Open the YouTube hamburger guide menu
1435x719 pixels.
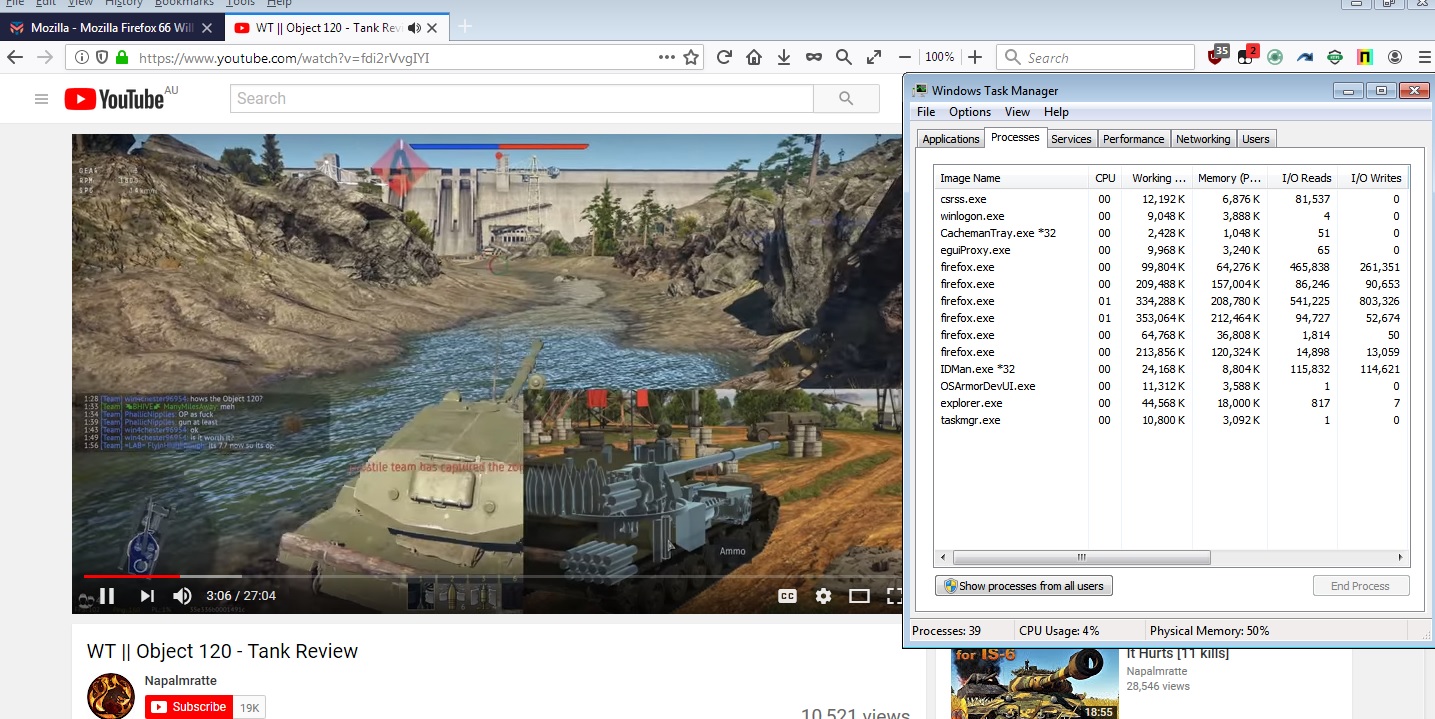(41, 99)
